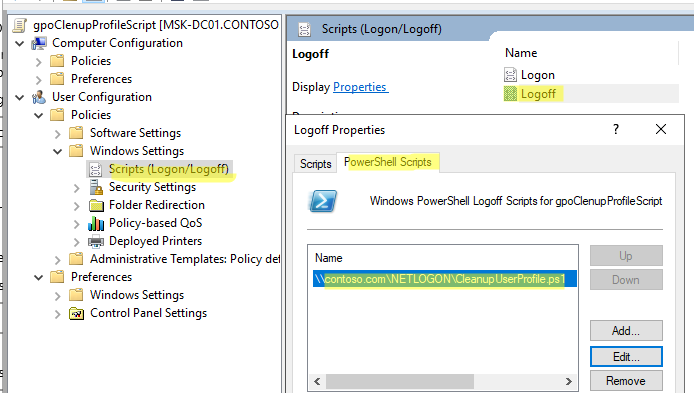Click the Edit... button

coord(626,357)
